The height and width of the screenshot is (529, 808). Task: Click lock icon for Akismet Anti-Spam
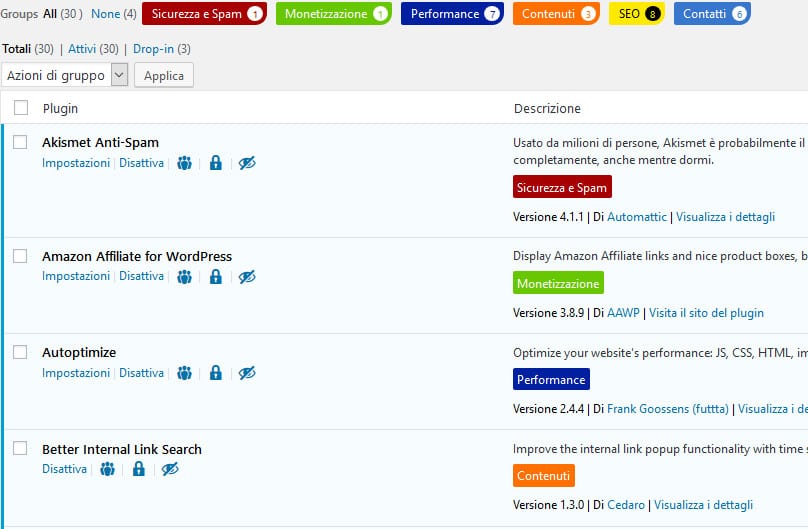[x=216, y=163]
